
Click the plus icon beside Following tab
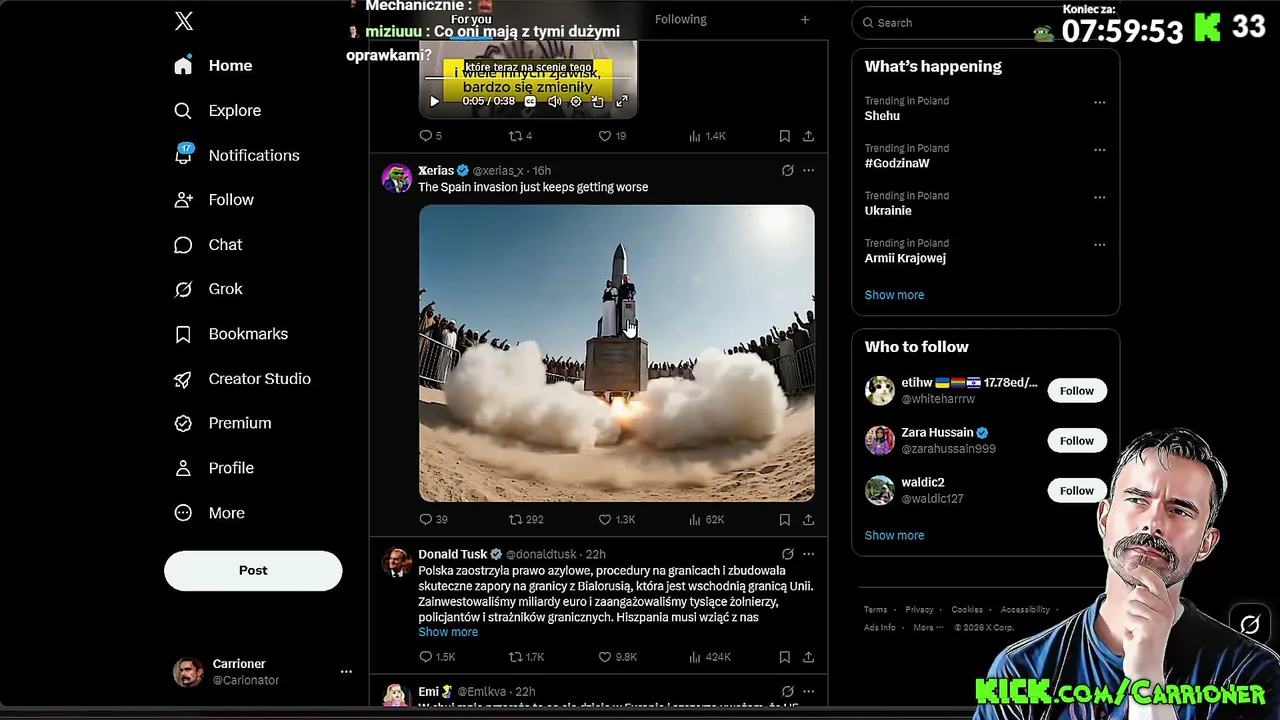(805, 19)
